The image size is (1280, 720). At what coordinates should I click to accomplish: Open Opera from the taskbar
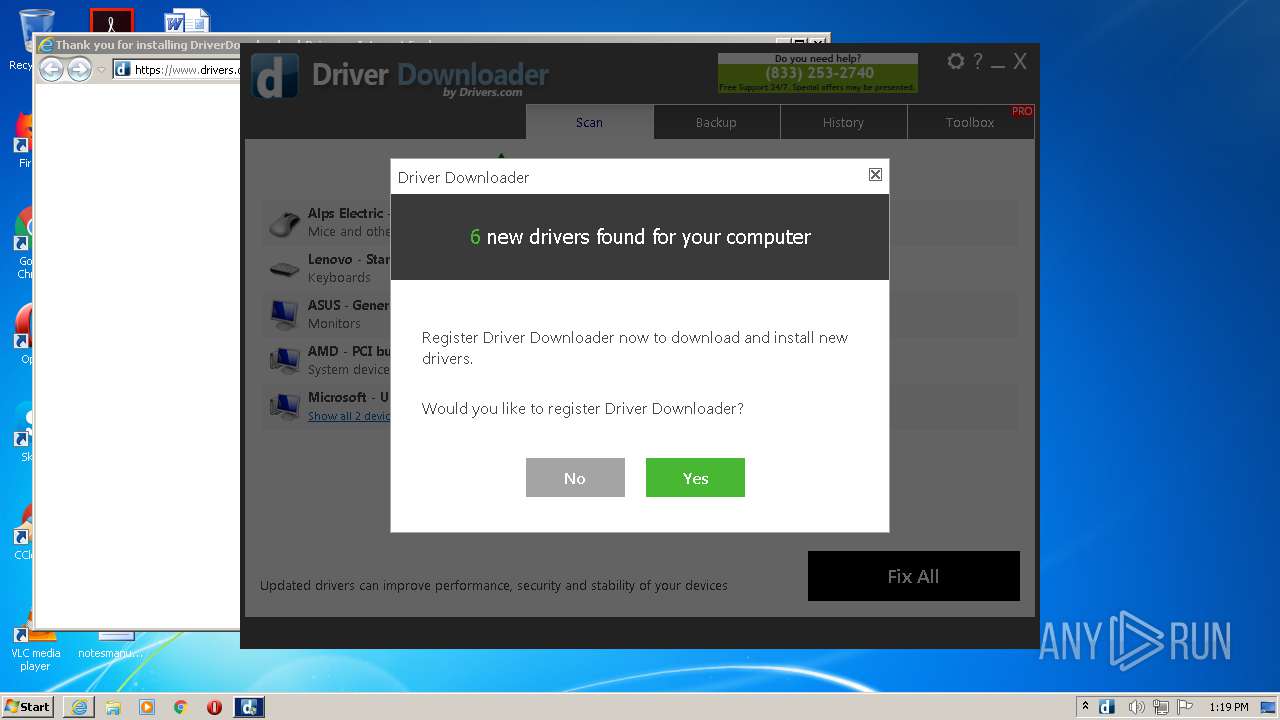click(x=214, y=707)
